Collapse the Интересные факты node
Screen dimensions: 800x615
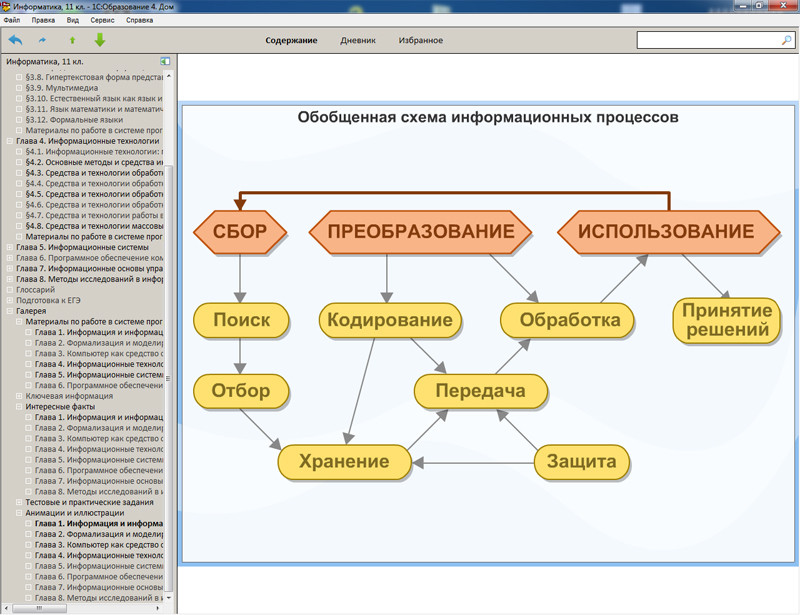pyautogui.click(x=19, y=407)
